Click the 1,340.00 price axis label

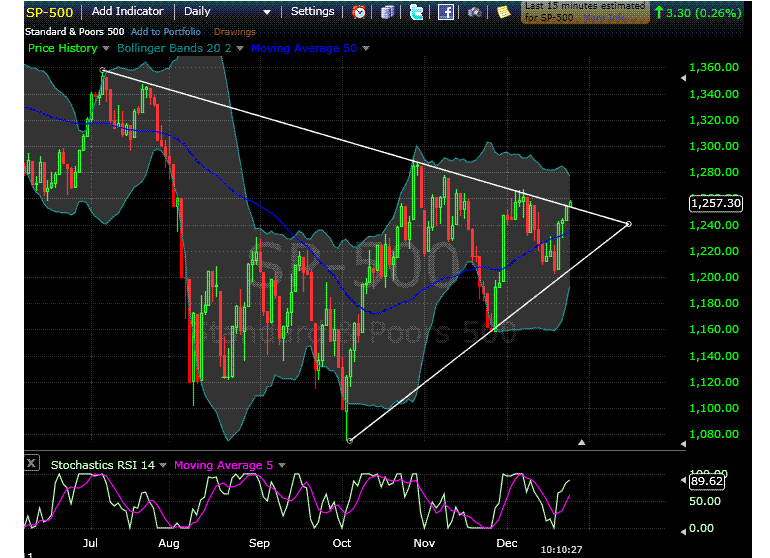click(x=714, y=94)
